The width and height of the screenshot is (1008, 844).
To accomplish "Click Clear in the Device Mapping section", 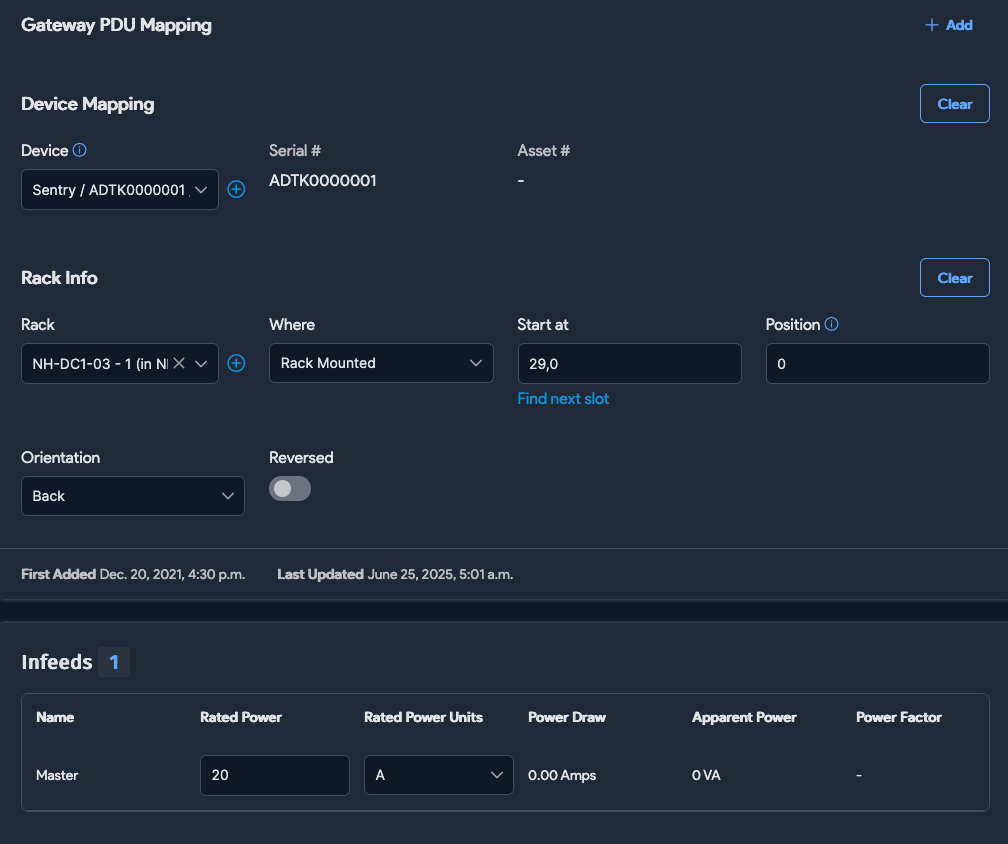I will pyautogui.click(x=954, y=103).
